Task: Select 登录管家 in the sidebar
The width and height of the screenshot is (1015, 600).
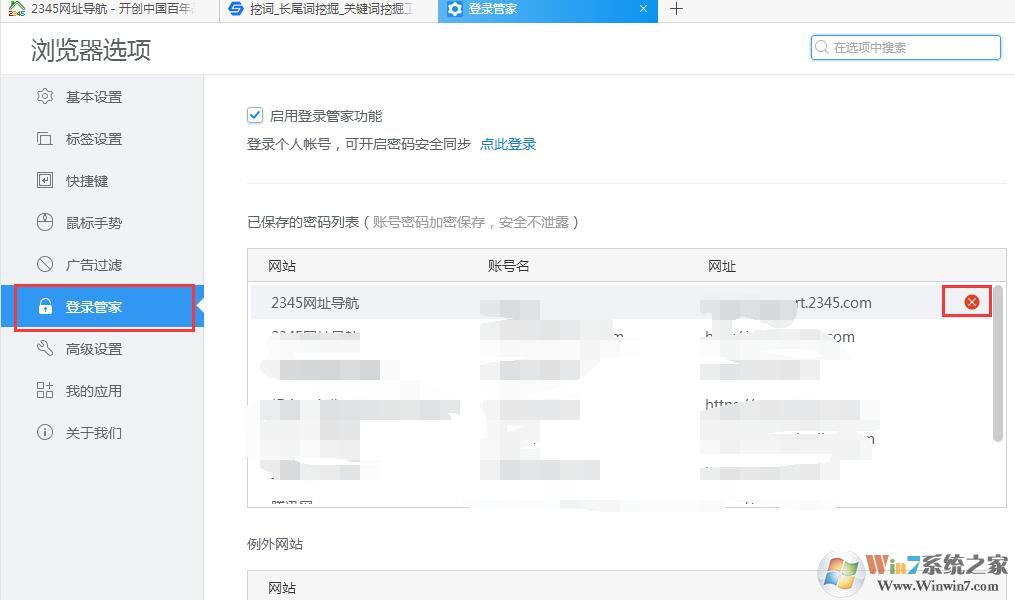Action: 102,307
